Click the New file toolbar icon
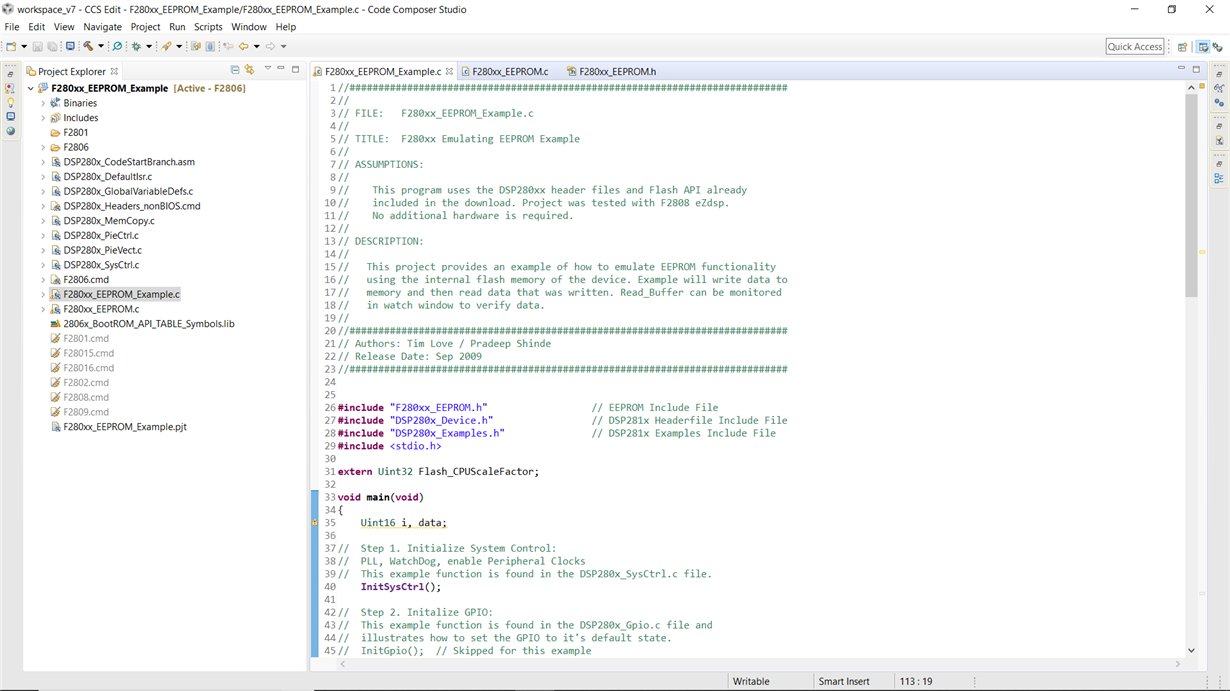 [x=11, y=46]
